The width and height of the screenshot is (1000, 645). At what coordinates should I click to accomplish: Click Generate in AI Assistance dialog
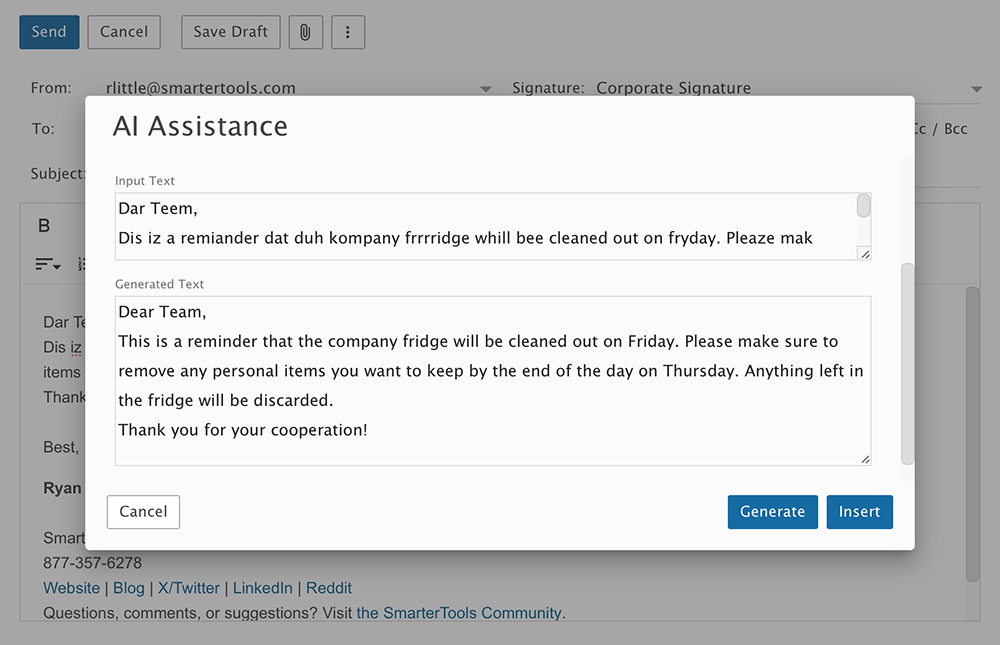(772, 512)
